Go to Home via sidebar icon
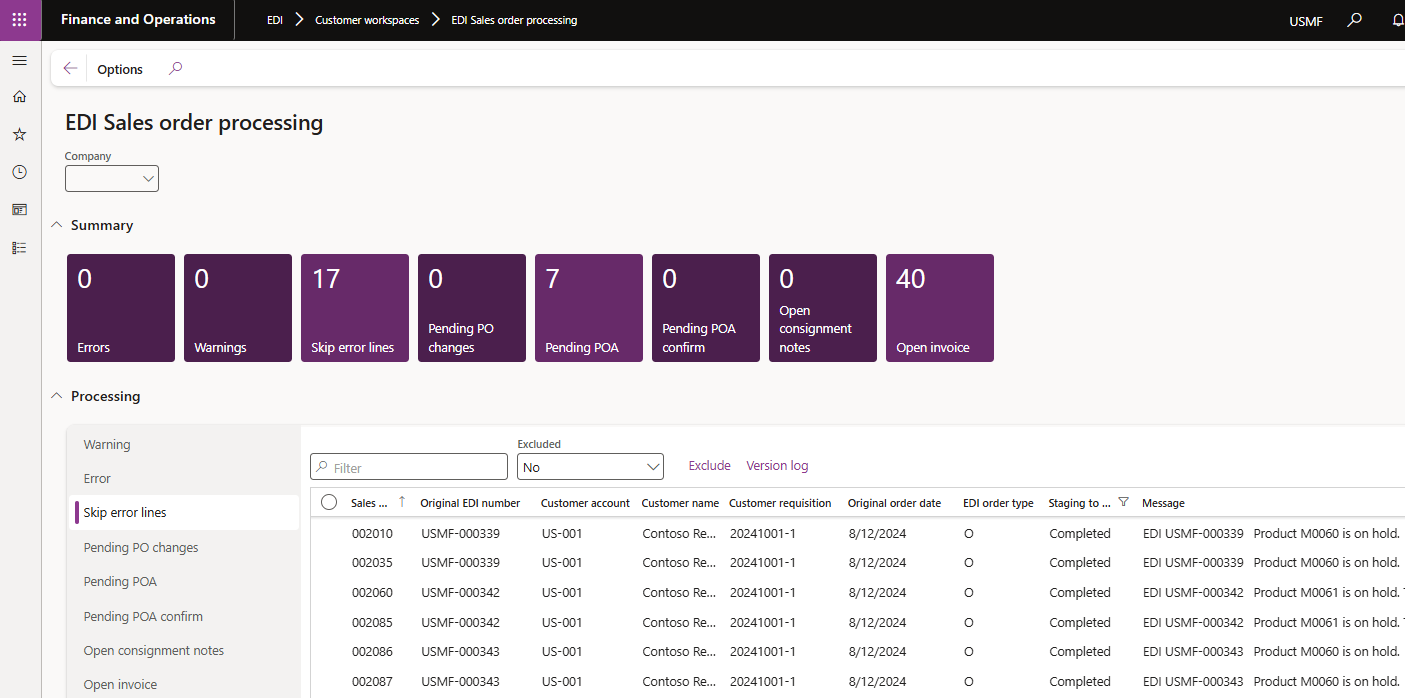Screen dimensions: 1405x698 click(19, 97)
